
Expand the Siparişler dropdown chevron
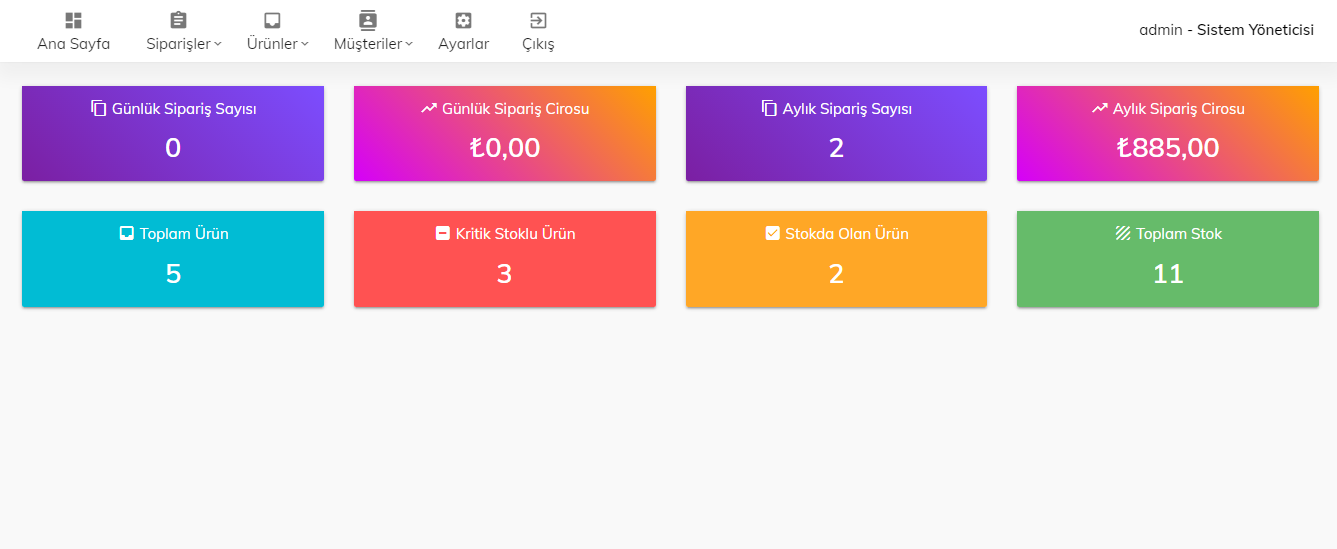point(218,44)
